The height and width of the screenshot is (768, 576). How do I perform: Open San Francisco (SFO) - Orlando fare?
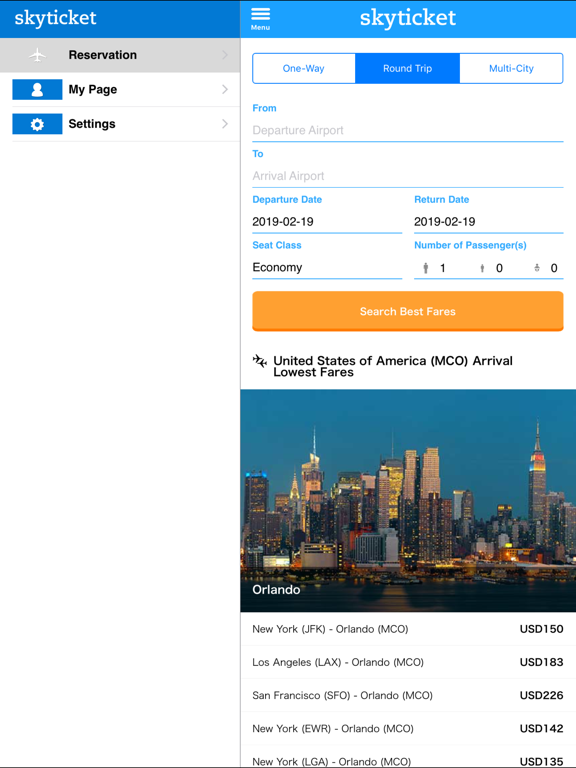[x=408, y=696]
